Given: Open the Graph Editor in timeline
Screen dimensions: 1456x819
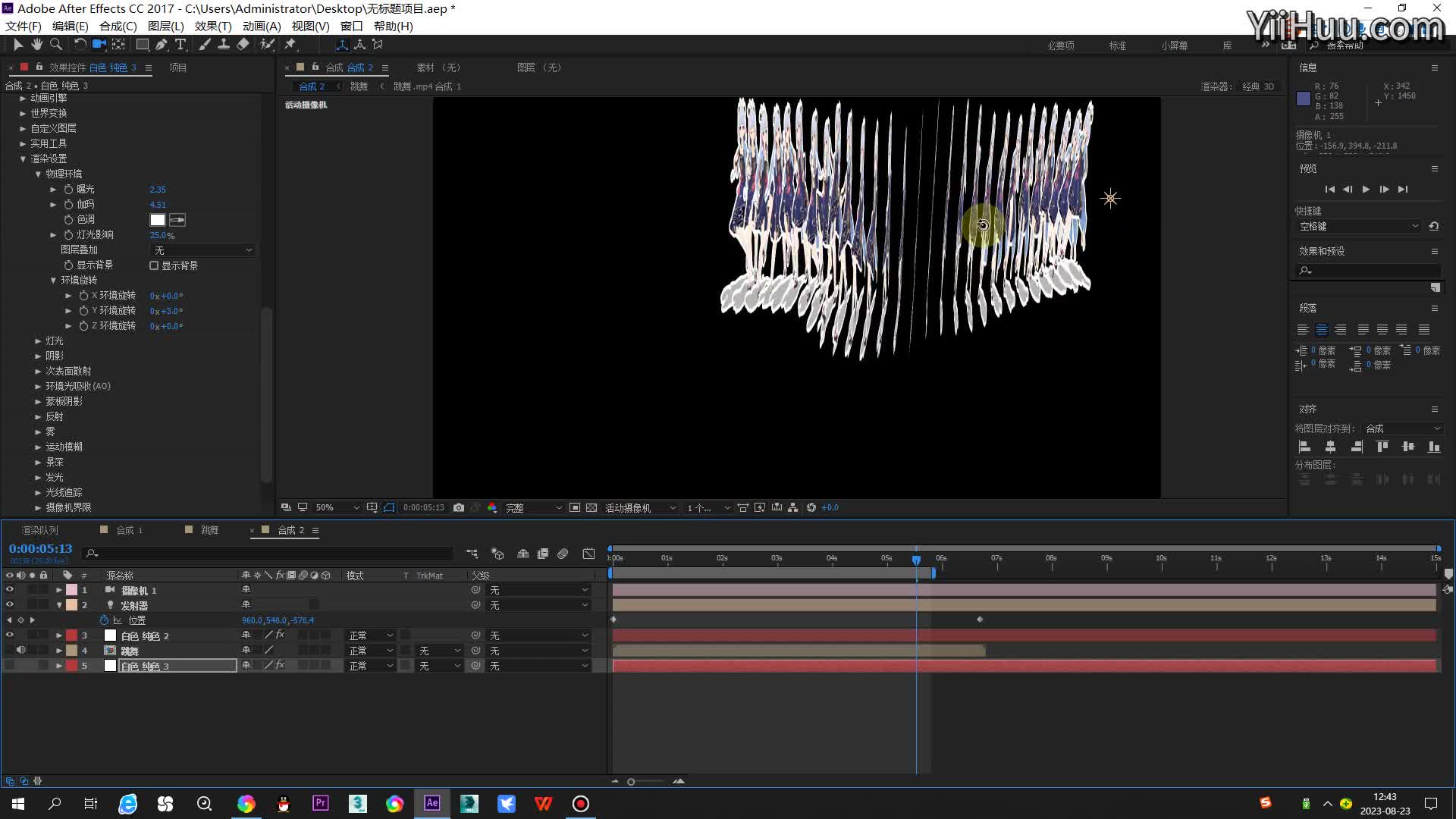Looking at the screenshot, I should (588, 554).
